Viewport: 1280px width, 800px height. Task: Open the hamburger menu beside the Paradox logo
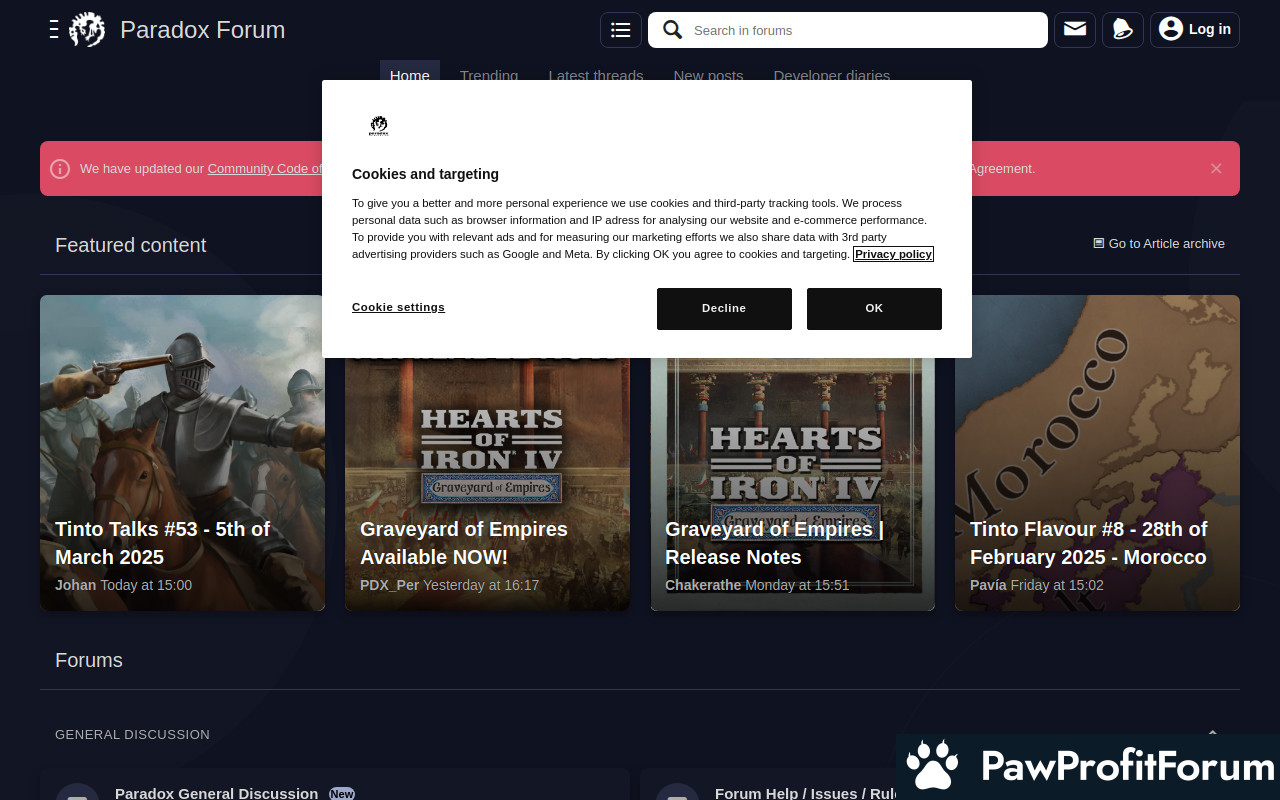pyautogui.click(x=54, y=30)
